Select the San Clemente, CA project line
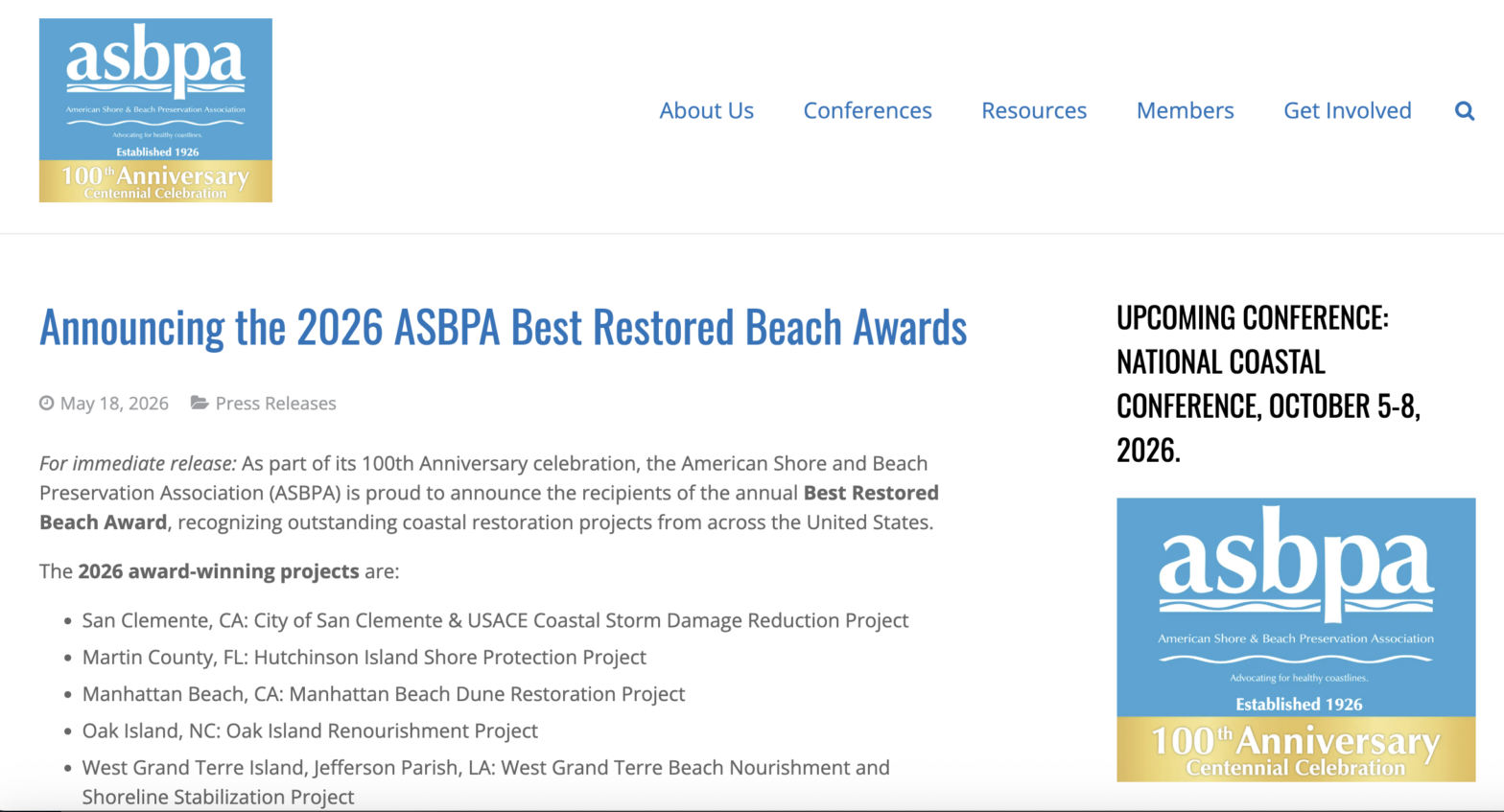 [495, 620]
